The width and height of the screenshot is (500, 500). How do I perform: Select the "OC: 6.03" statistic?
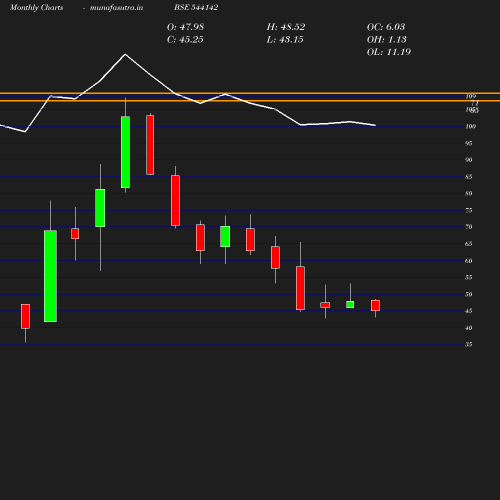[386, 27]
